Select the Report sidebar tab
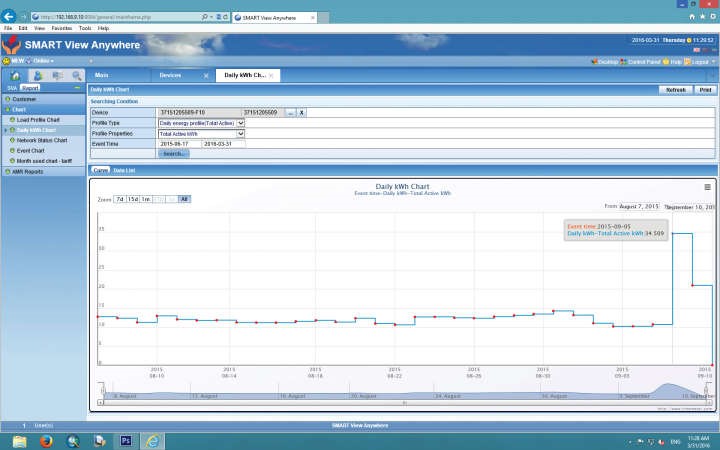The height and width of the screenshot is (450, 720). 30,88
